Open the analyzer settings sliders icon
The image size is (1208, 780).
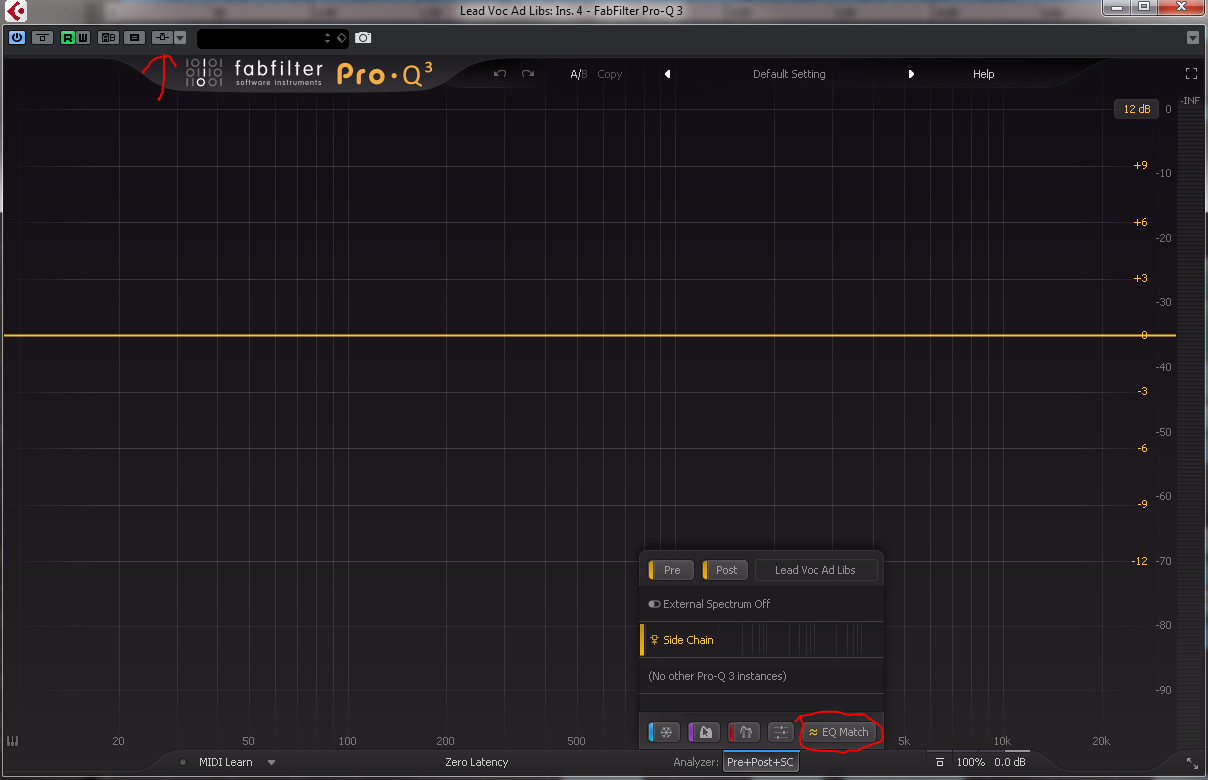[x=781, y=732]
